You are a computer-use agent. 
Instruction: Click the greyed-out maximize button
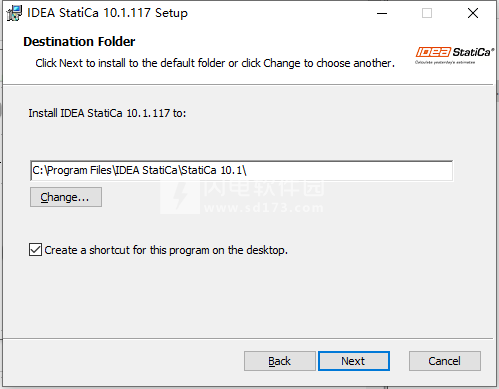click(427, 13)
